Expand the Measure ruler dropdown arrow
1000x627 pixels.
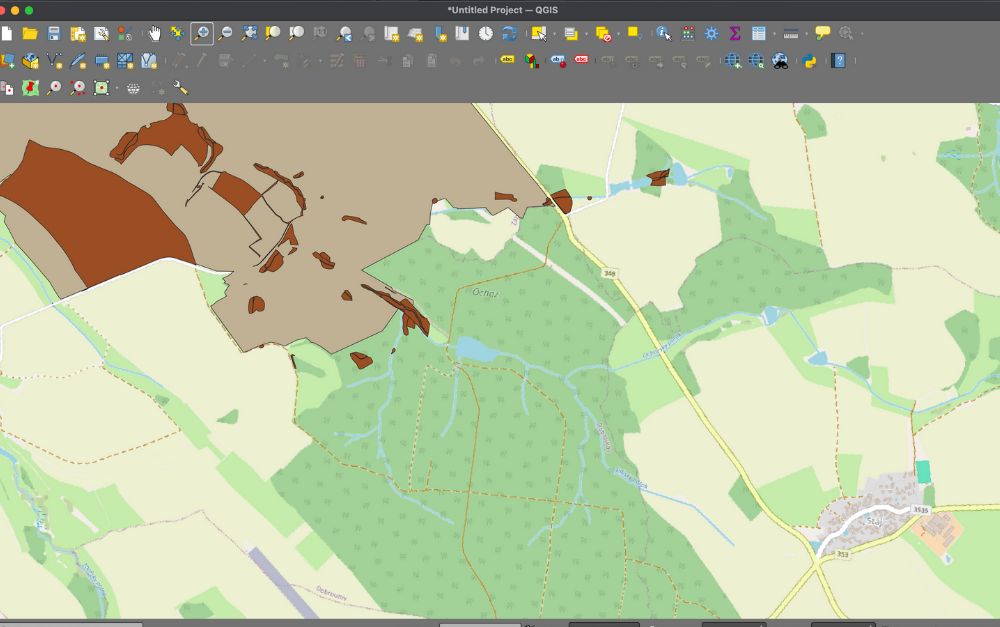click(x=805, y=34)
